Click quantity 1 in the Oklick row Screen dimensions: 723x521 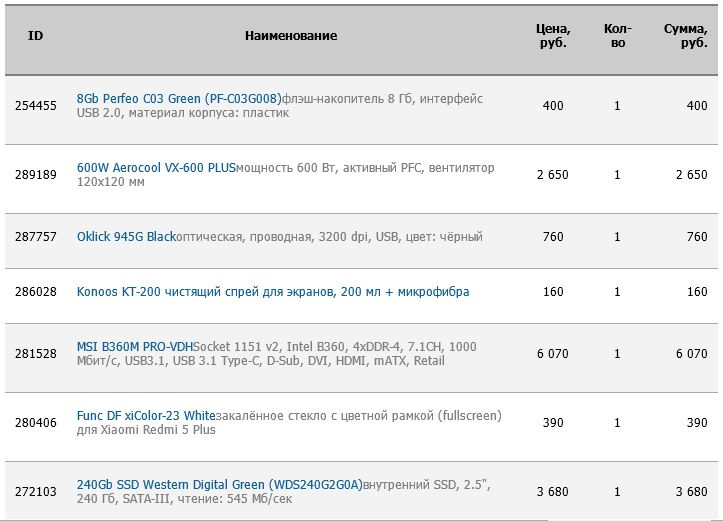click(617, 237)
